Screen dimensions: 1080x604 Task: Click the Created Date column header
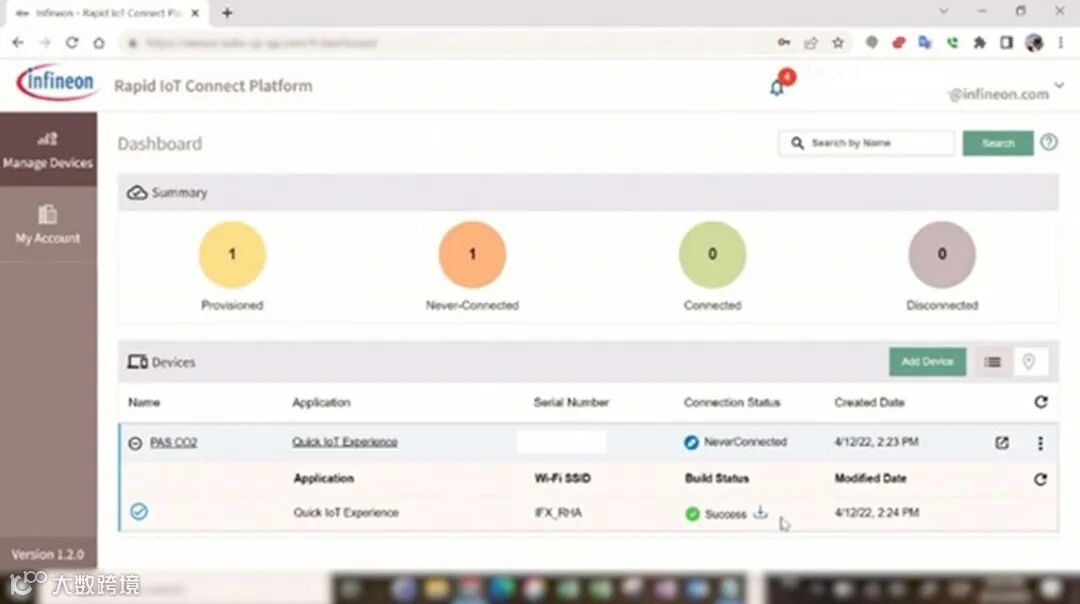[869, 402]
